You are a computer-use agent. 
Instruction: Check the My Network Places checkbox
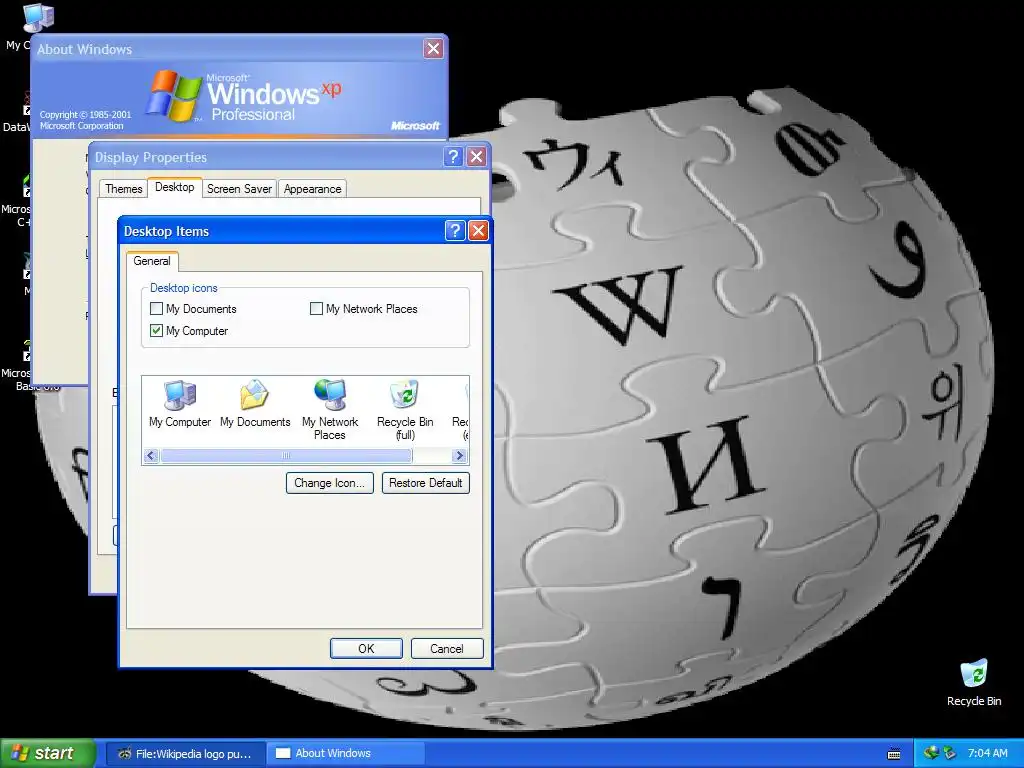tap(316, 308)
